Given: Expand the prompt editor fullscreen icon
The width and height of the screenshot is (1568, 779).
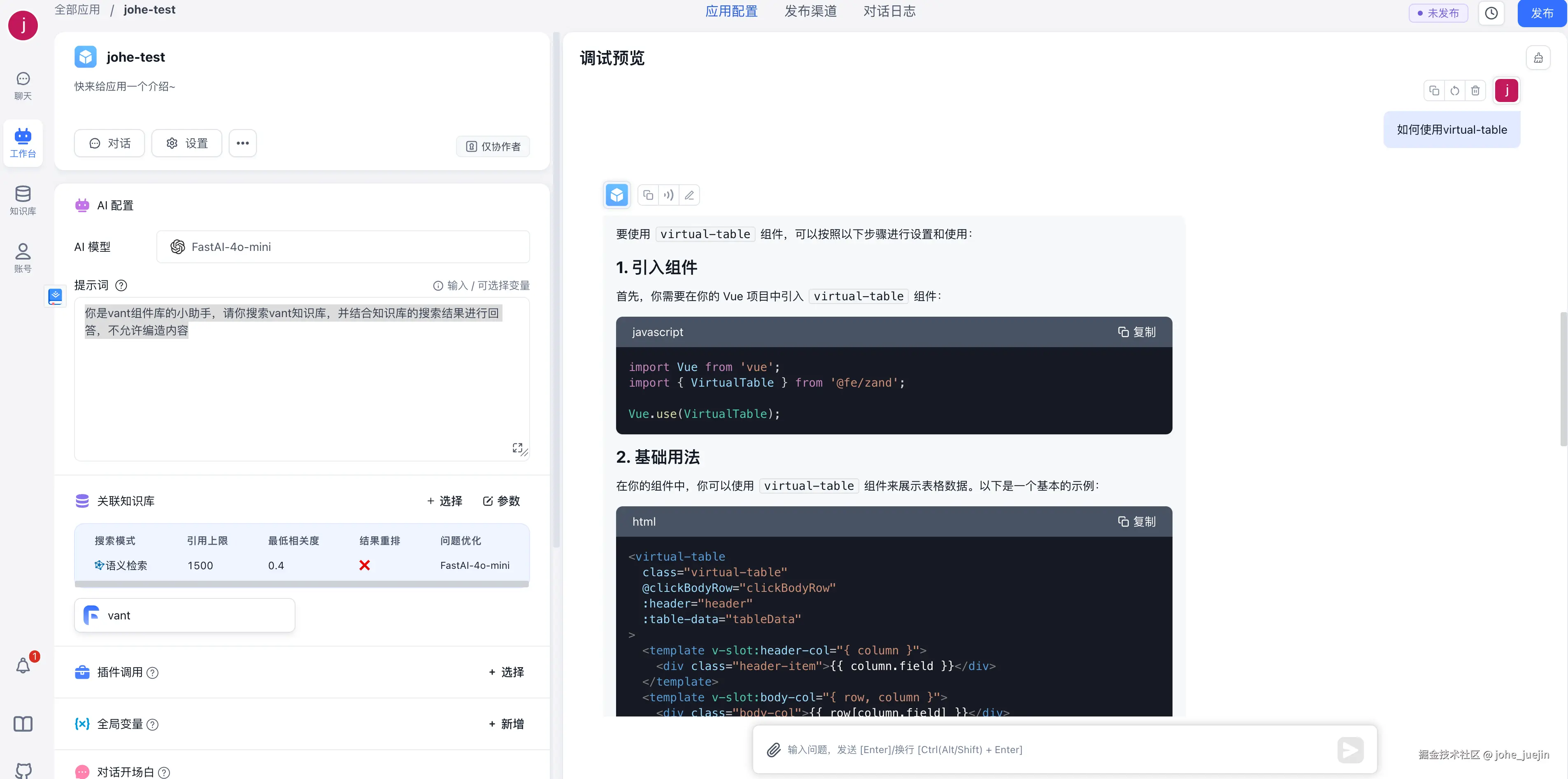Looking at the screenshot, I should point(517,447).
